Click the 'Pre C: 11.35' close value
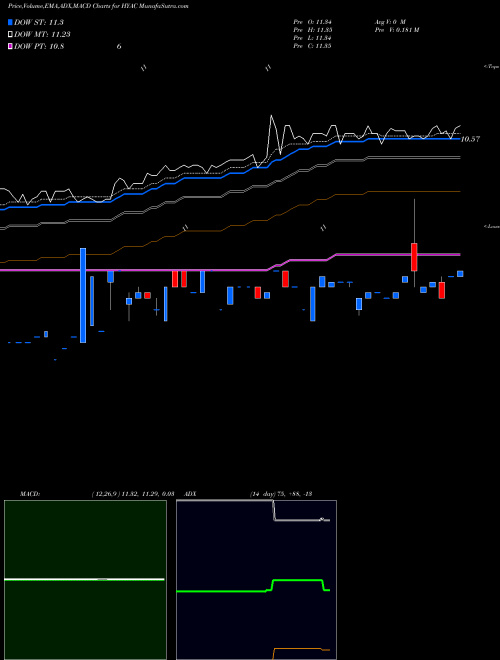Screen dimensions: 500x660 click(312, 46)
